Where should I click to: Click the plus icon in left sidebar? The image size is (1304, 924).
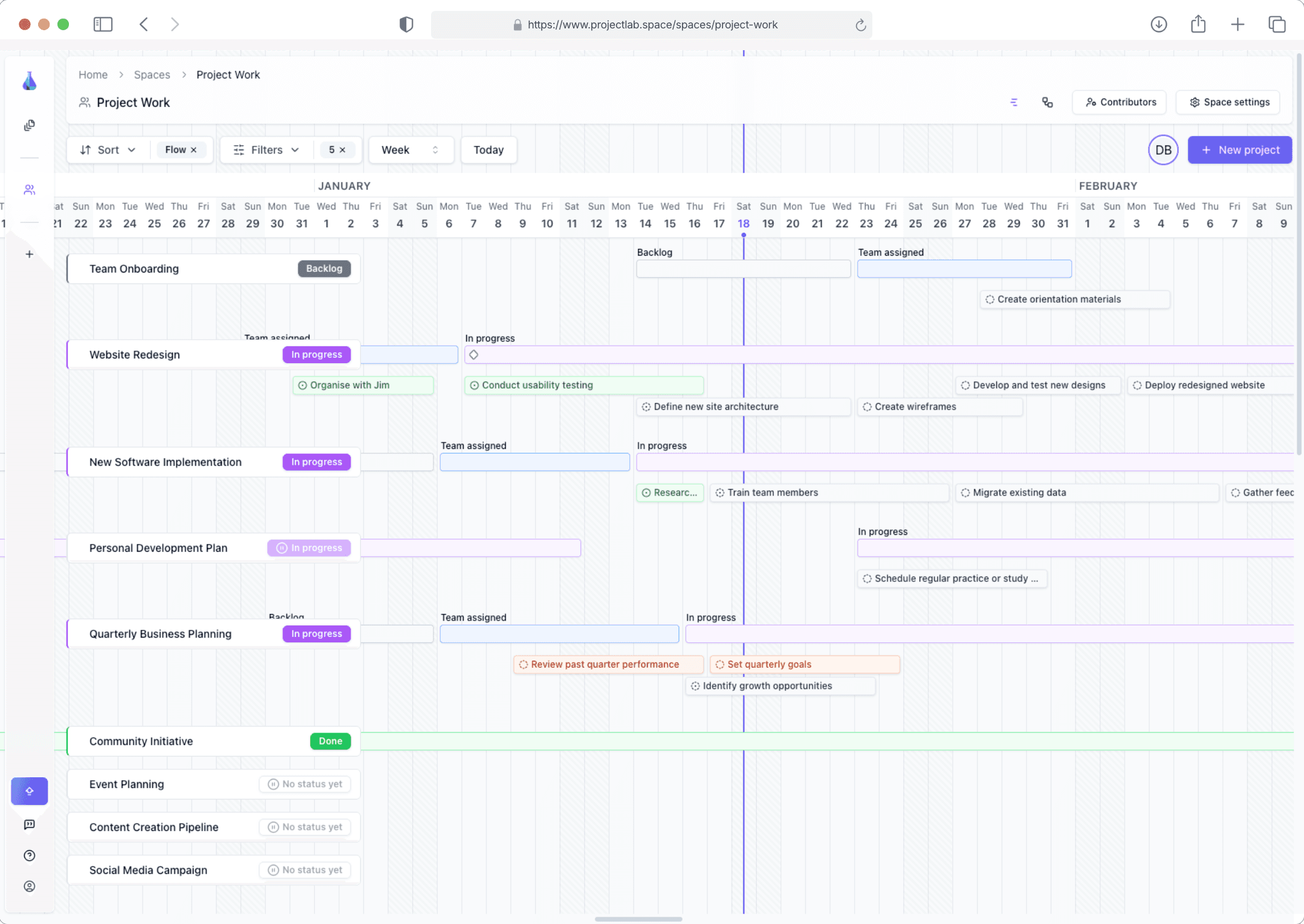[29, 254]
